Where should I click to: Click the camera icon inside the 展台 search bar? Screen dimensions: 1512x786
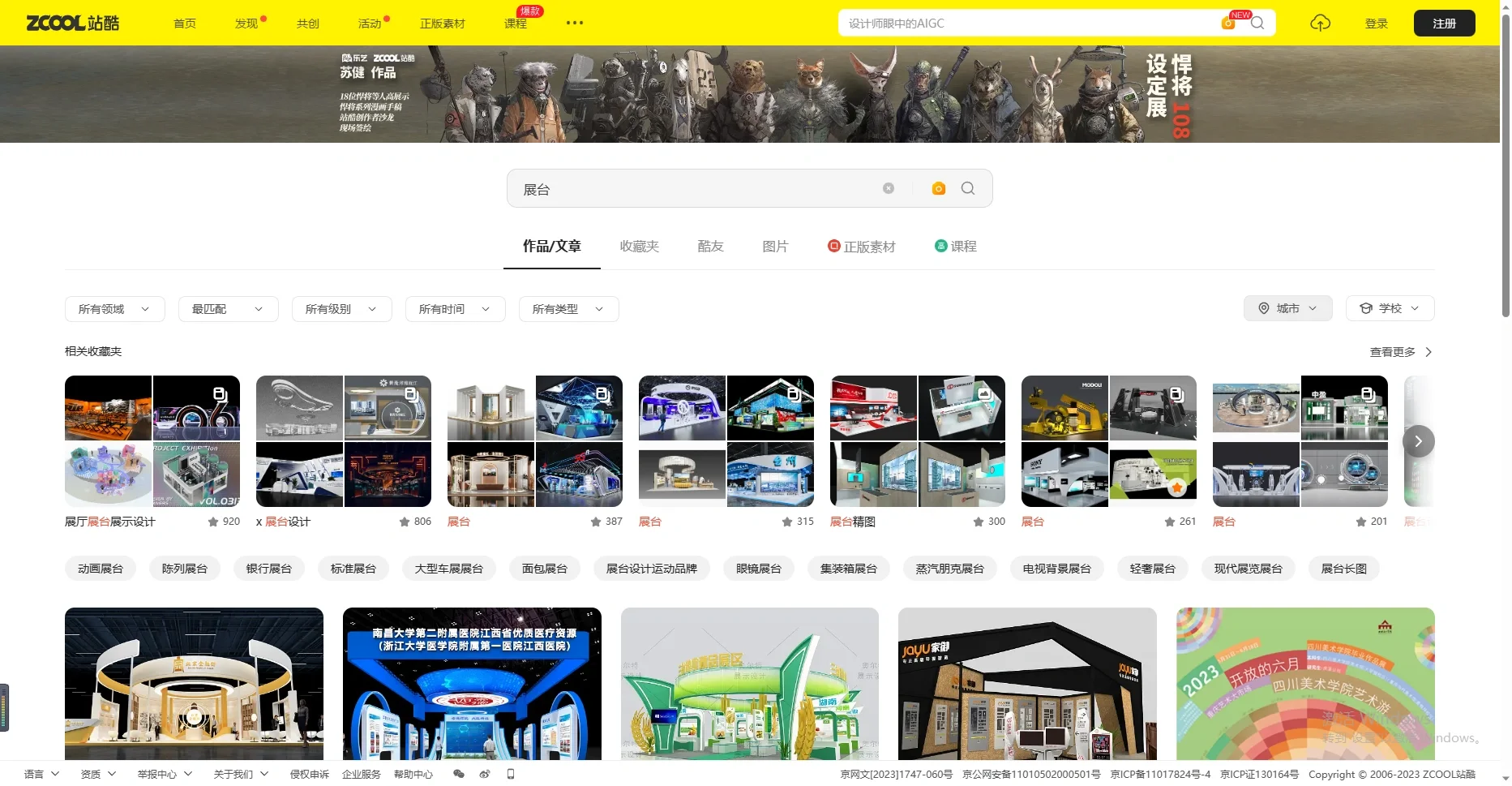(938, 188)
